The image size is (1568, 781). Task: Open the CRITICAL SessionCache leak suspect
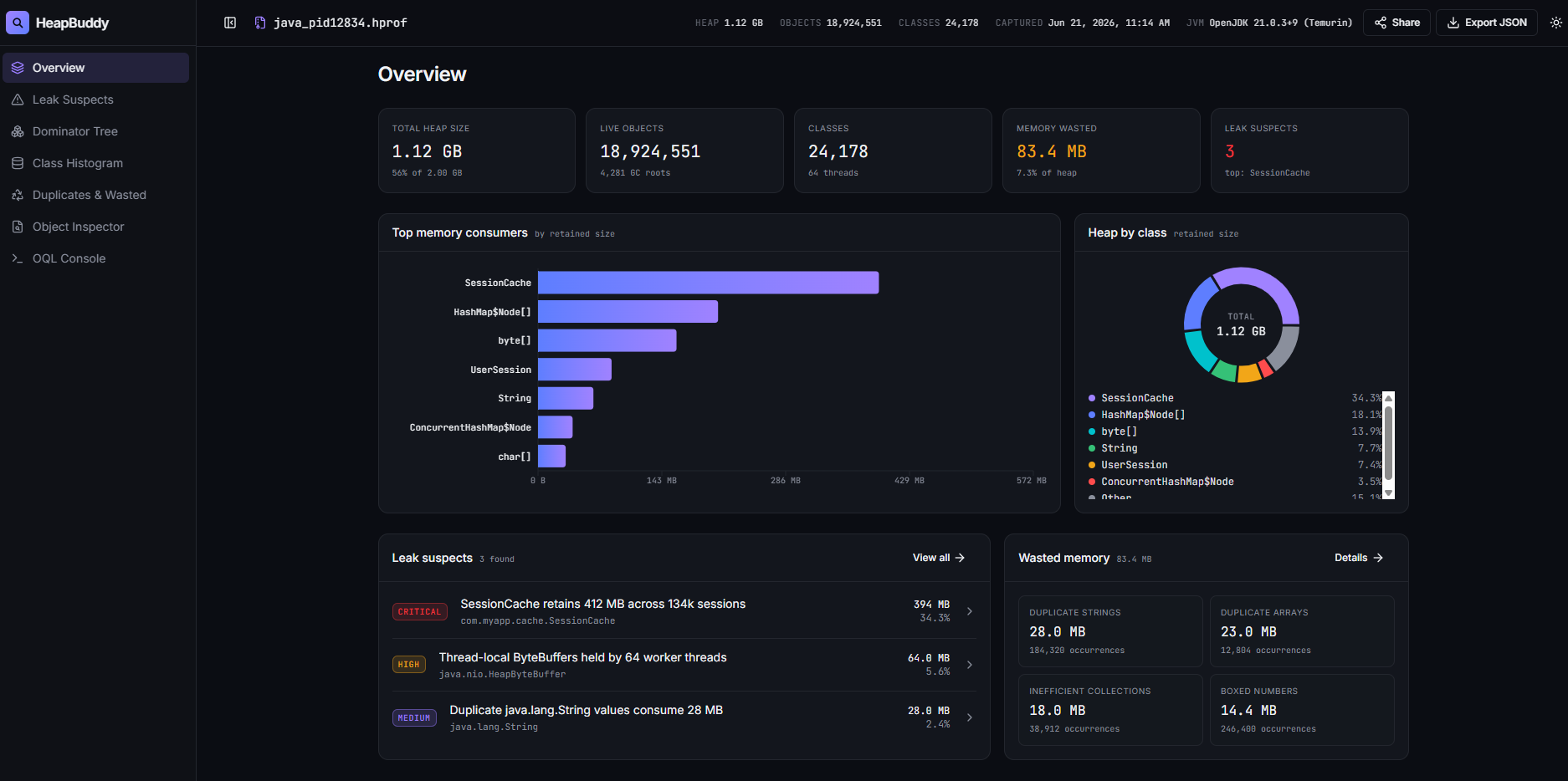coord(684,611)
